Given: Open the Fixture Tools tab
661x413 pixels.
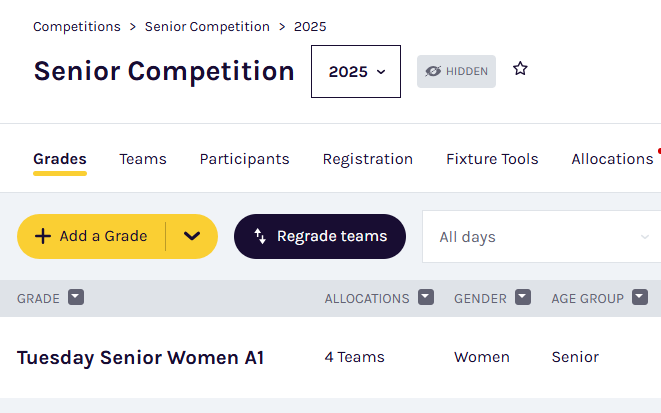Looking at the screenshot, I should pyautogui.click(x=492, y=158).
